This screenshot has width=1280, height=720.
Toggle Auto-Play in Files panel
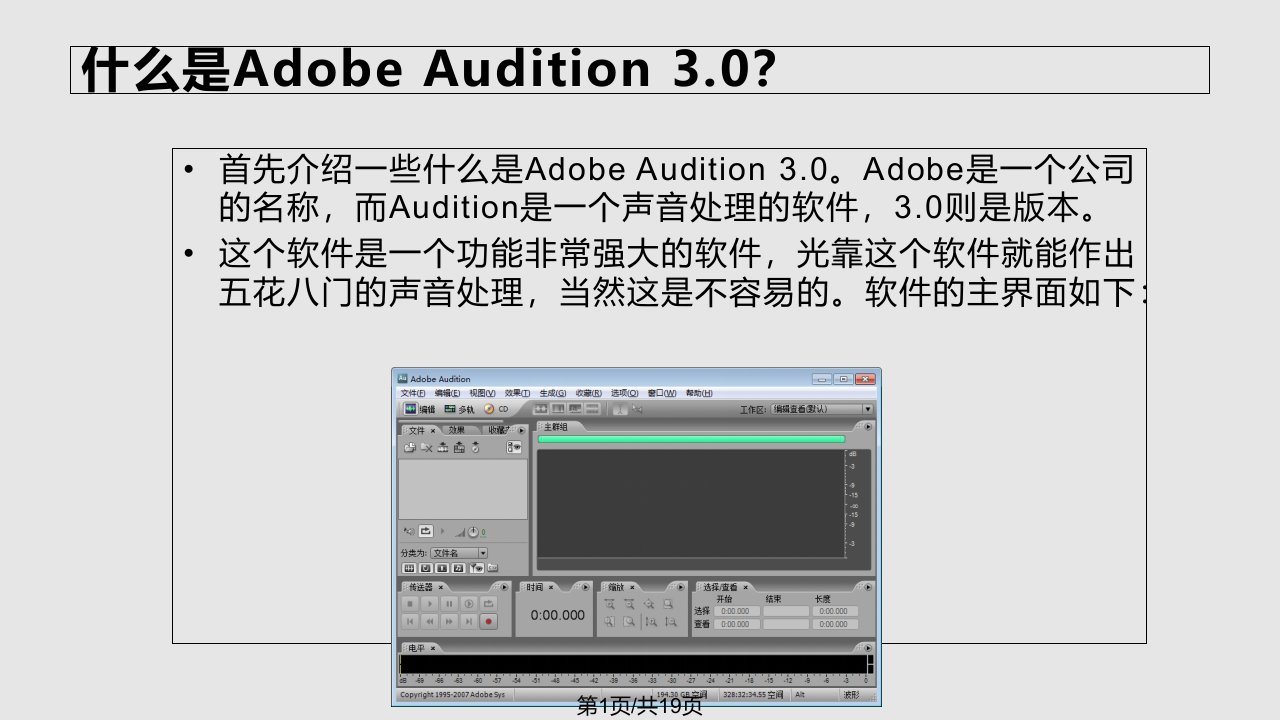point(409,531)
